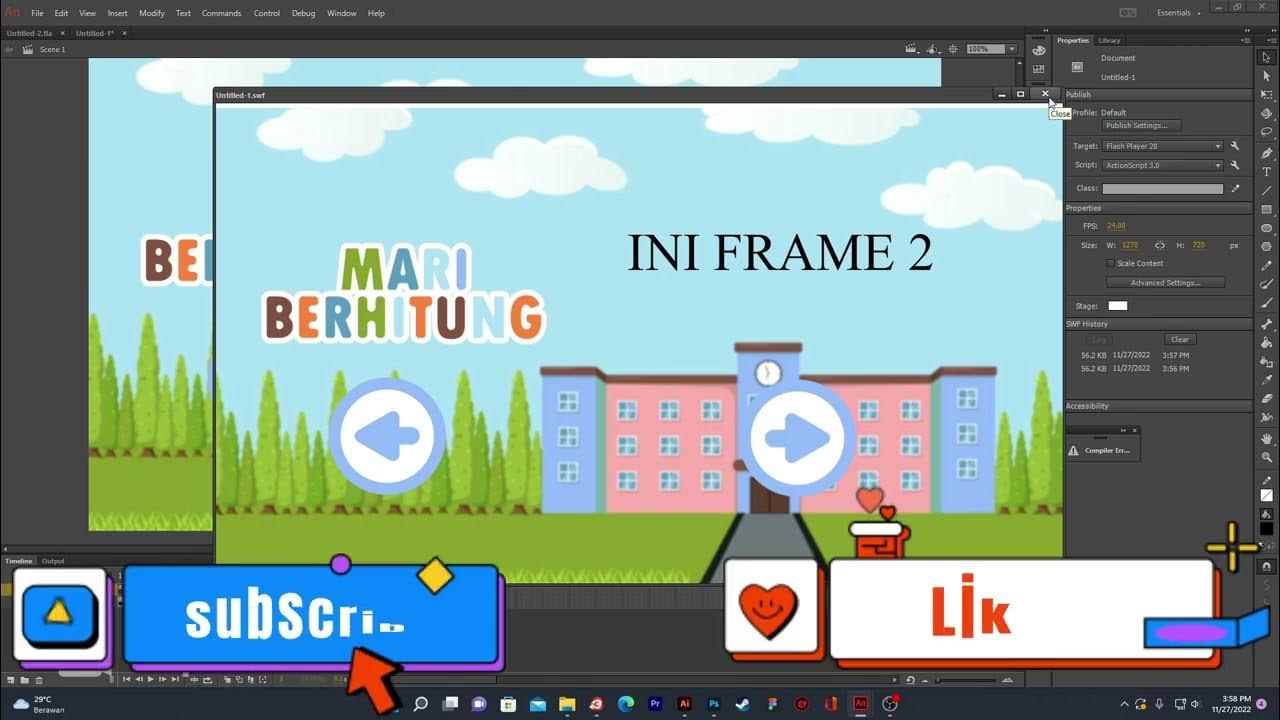This screenshot has height=720, width=1280.
Task: Click the Class input field
Action: [x=1162, y=188]
